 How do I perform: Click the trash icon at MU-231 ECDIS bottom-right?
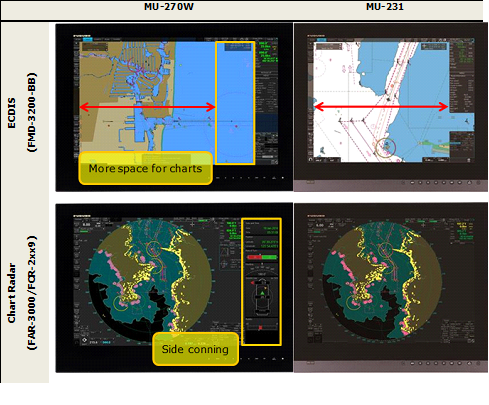tap(469, 160)
